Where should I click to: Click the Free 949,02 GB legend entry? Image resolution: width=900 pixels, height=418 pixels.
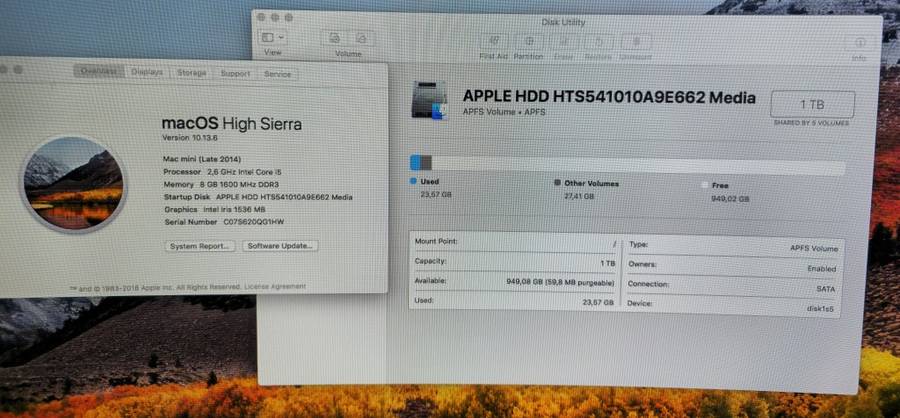726,192
